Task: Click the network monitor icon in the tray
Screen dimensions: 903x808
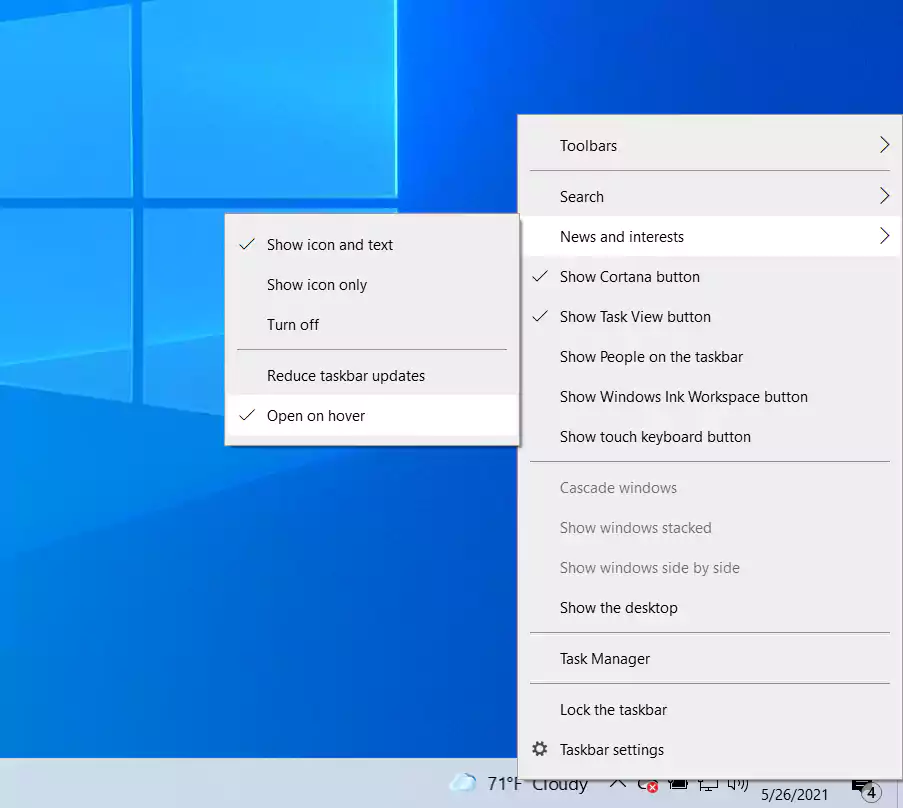Action: (x=708, y=785)
